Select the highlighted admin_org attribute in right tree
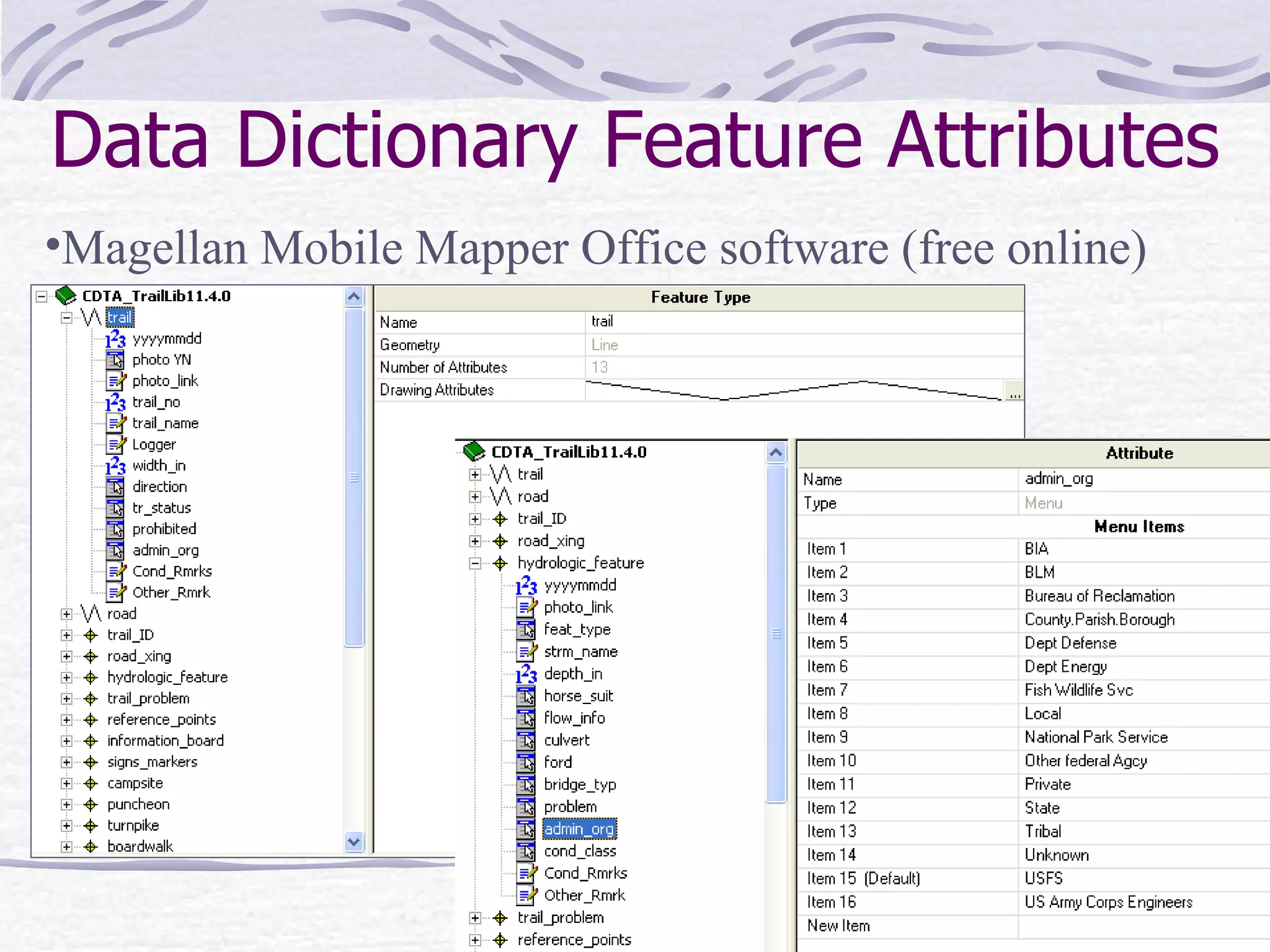The height and width of the screenshot is (952, 1270). (580, 829)
